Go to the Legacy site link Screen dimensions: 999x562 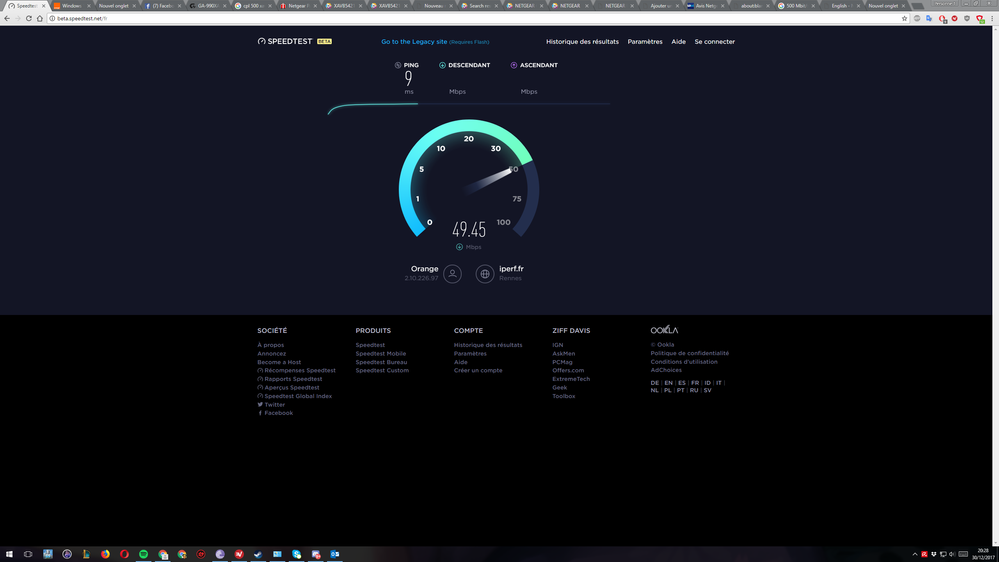click(414, 42)
